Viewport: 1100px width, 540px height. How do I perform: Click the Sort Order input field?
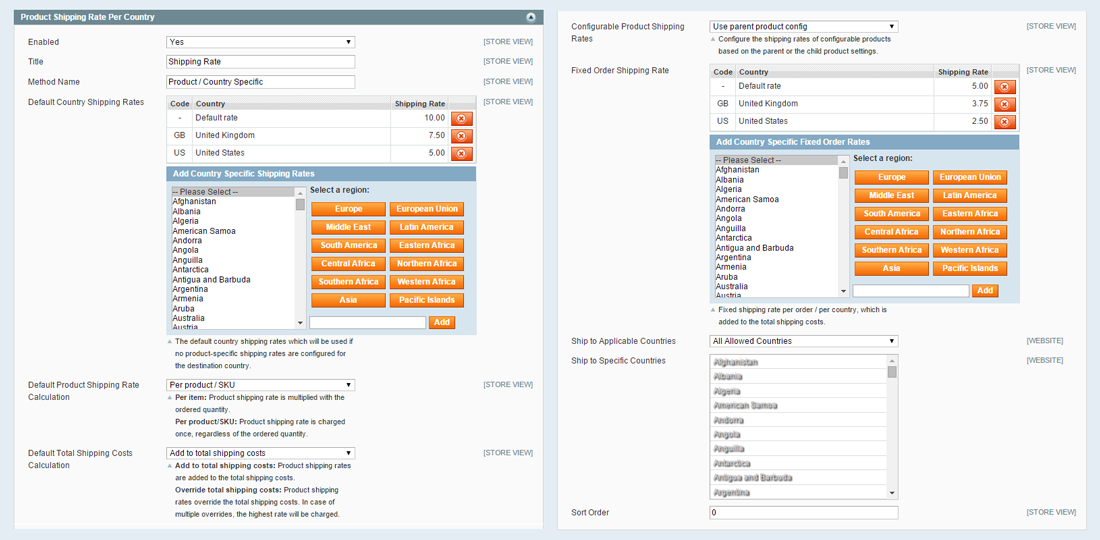(803, 513)
